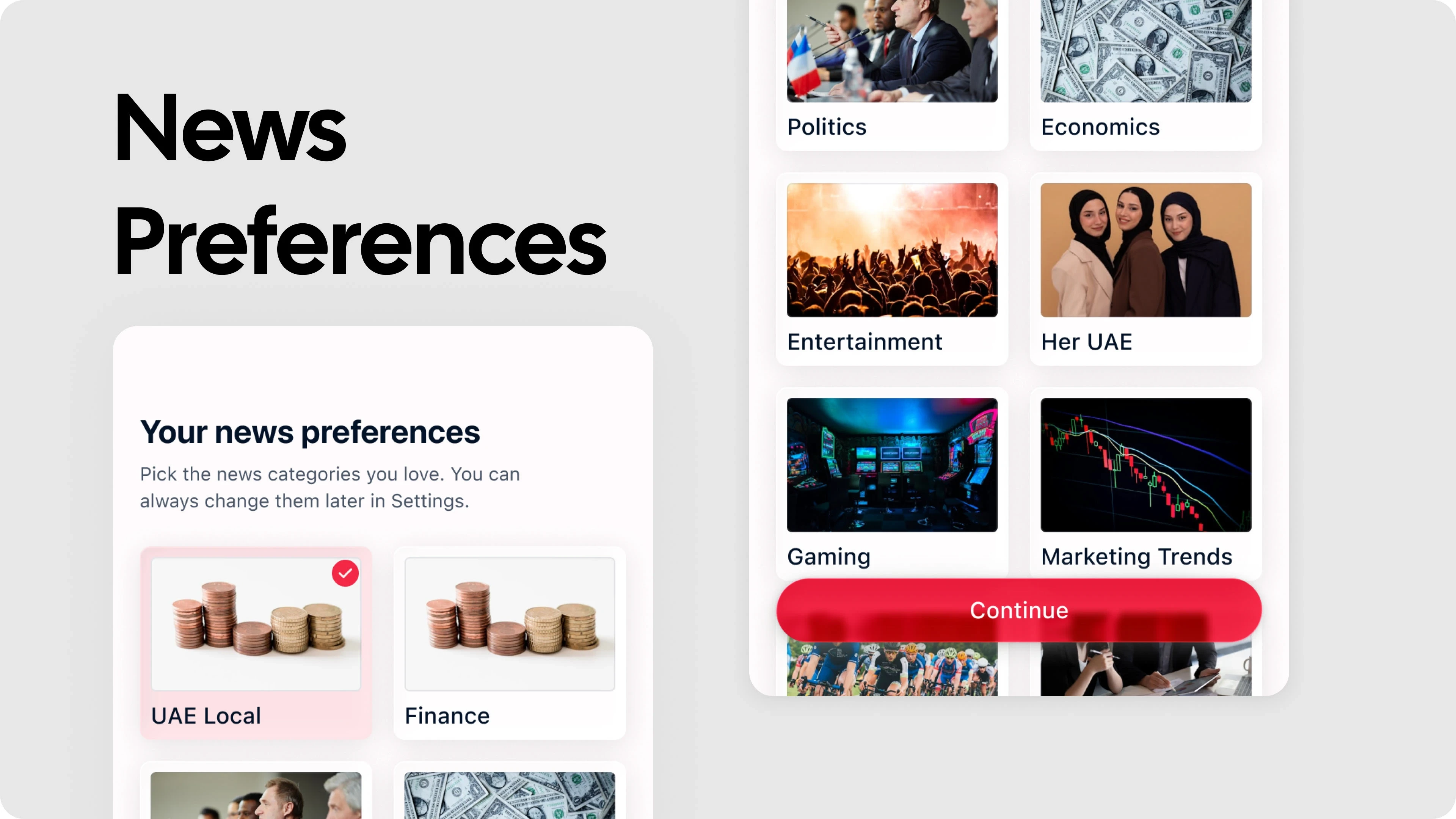
Task: Click the Her UAE label text
Action: (1086, 342)
